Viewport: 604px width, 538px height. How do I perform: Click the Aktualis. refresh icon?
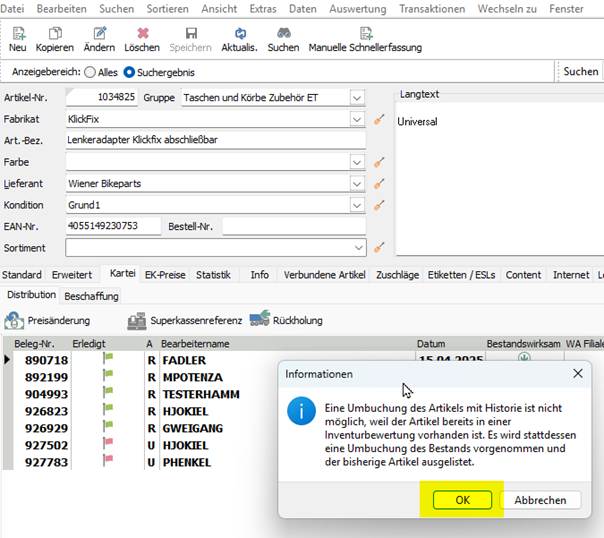pyautogui.click(x=239, y=34)
